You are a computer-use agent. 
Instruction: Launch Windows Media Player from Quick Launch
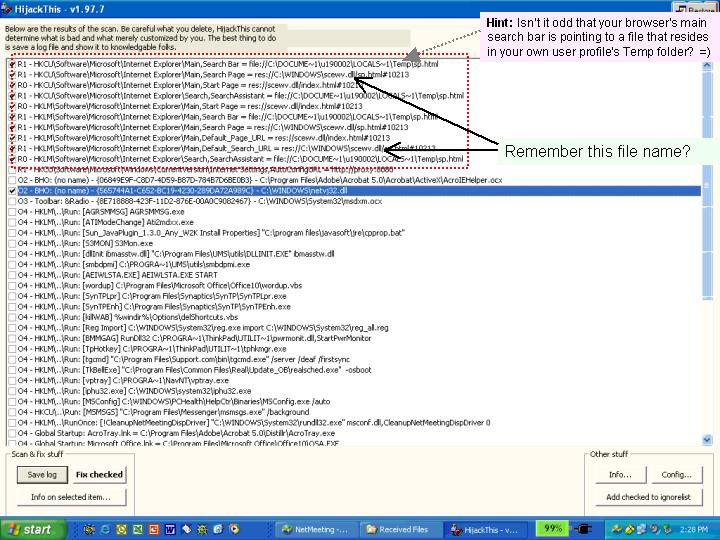click(x=234, y=529)
